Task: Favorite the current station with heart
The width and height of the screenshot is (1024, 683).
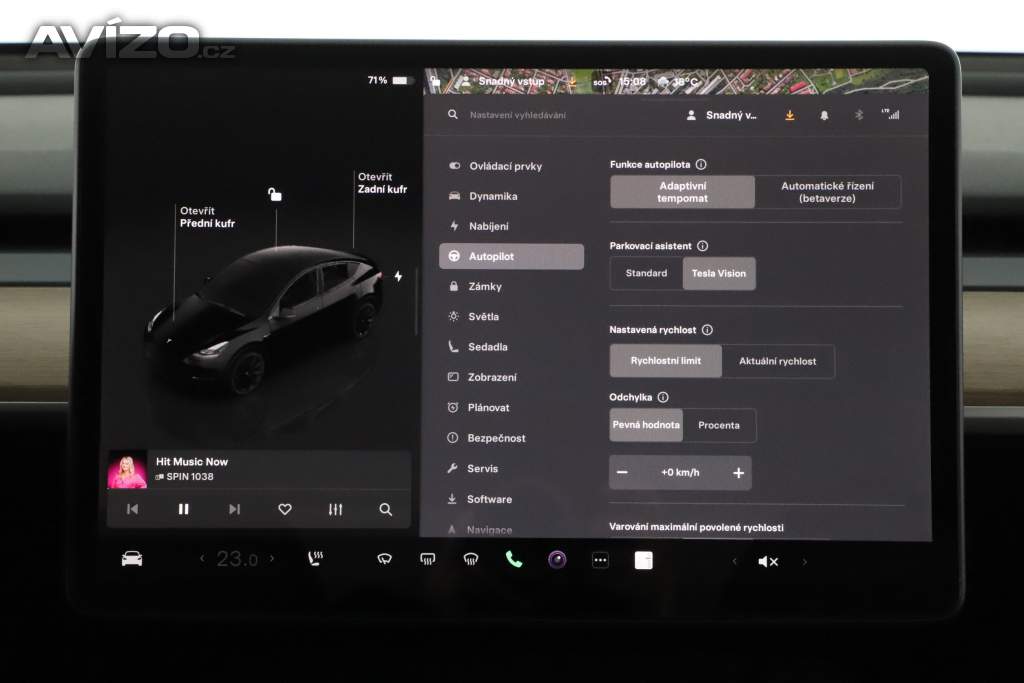Action: [285, 509]
